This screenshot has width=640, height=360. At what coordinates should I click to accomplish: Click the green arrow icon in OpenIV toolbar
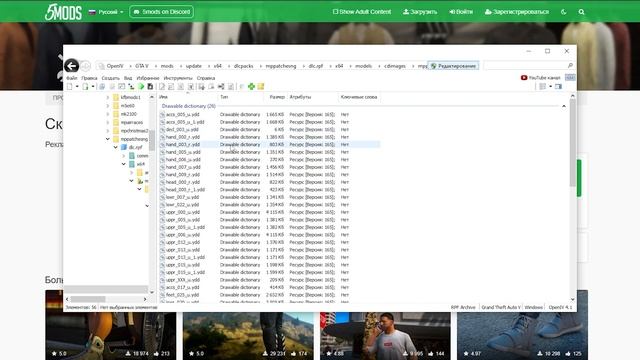tap(141, 87)
